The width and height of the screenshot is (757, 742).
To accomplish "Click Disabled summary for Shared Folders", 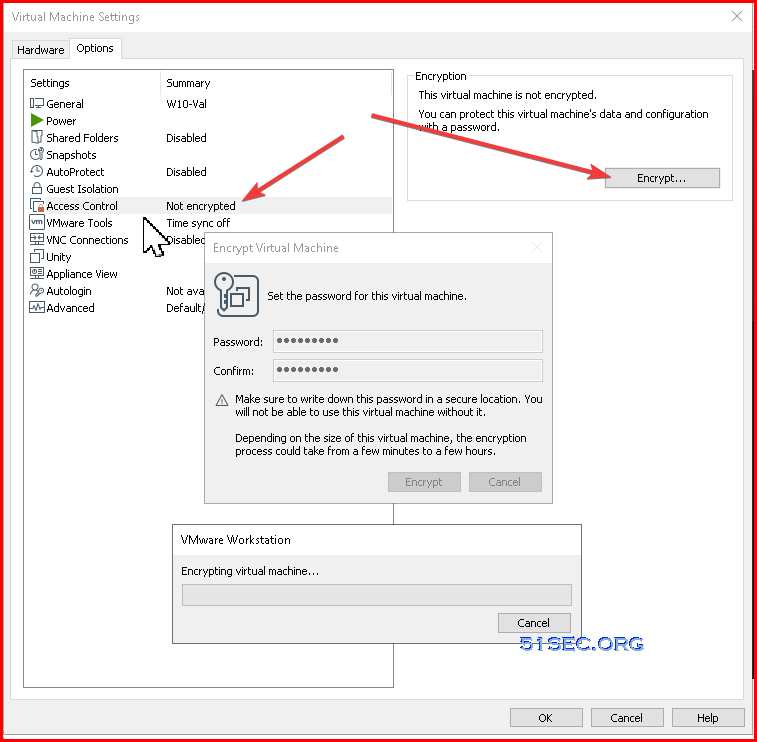I will point(186,138).
